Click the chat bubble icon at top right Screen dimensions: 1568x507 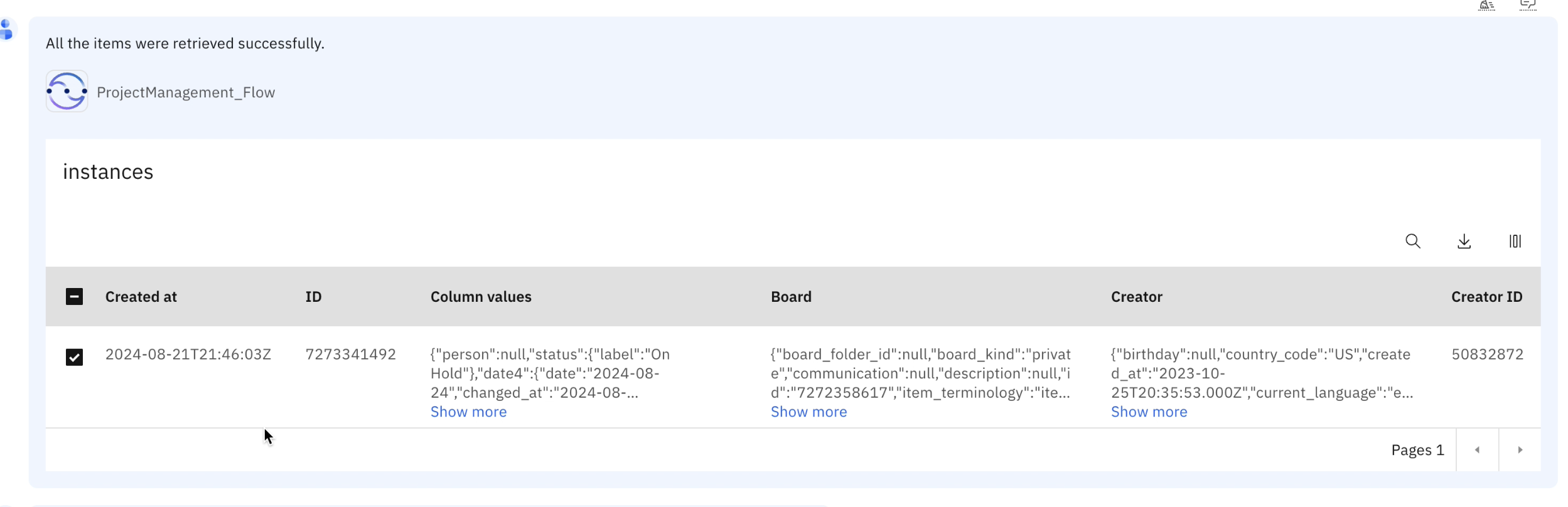point(1528,6)
